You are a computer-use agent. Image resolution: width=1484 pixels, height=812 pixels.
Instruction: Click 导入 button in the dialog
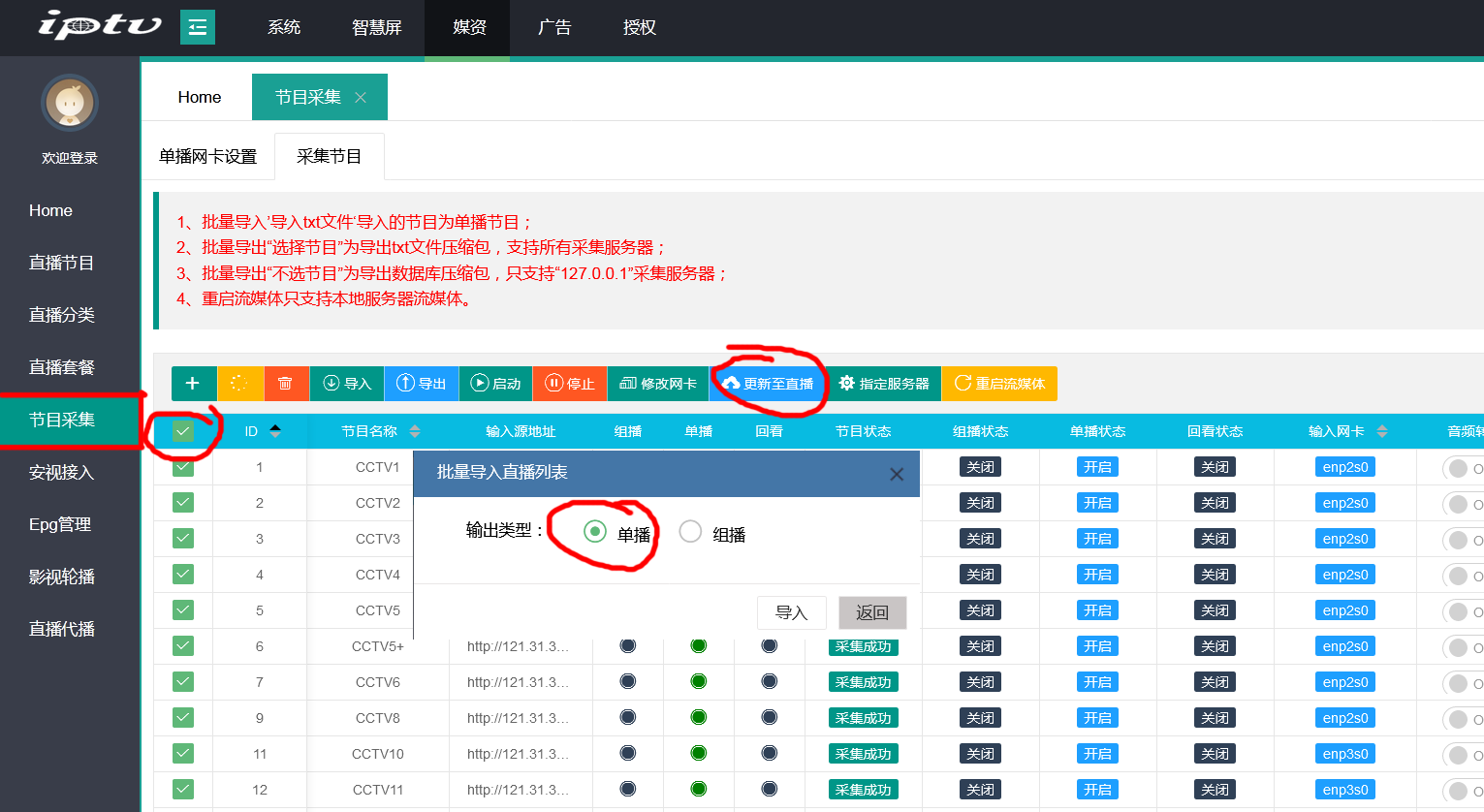point(791,612)
